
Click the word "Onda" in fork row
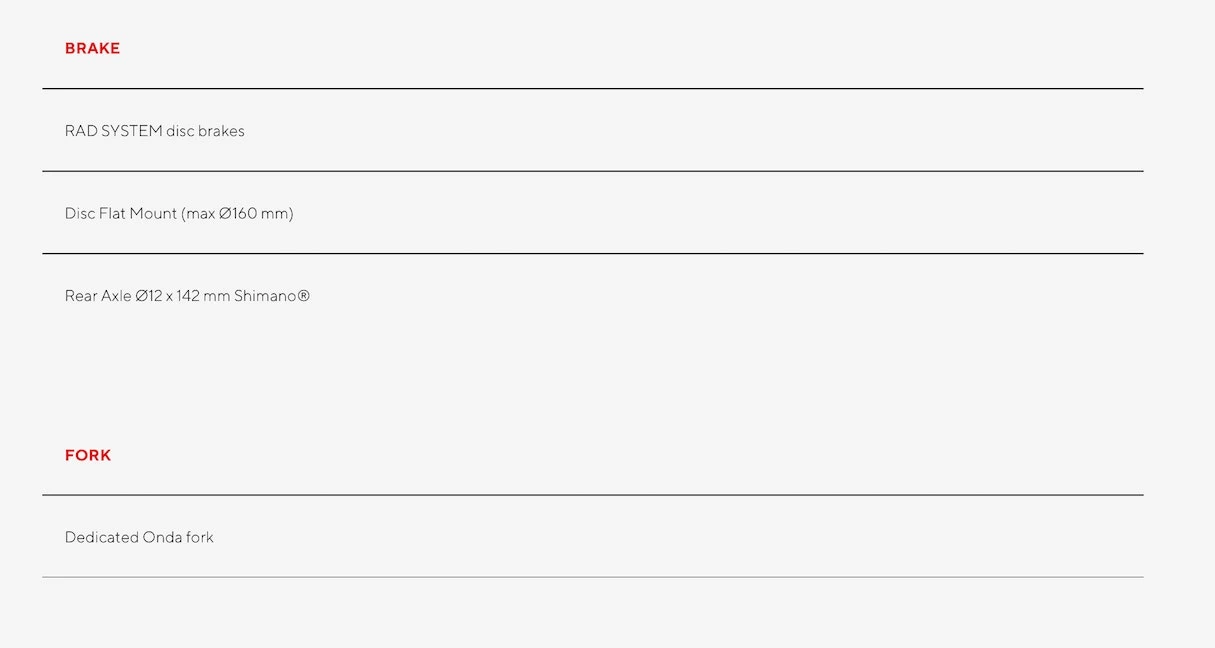[162, 537]
